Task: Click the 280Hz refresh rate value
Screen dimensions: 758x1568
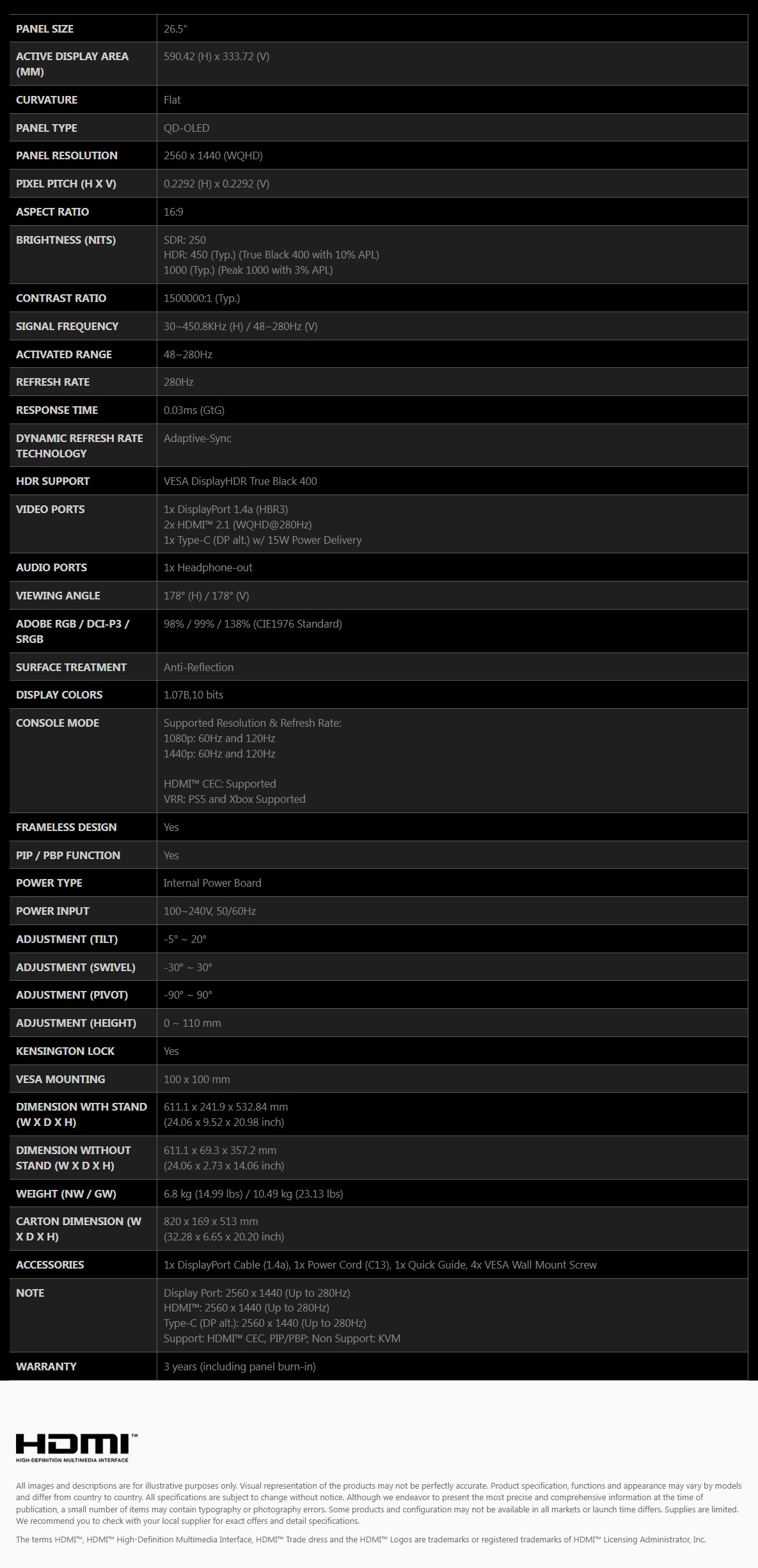Action: point(178,382)
